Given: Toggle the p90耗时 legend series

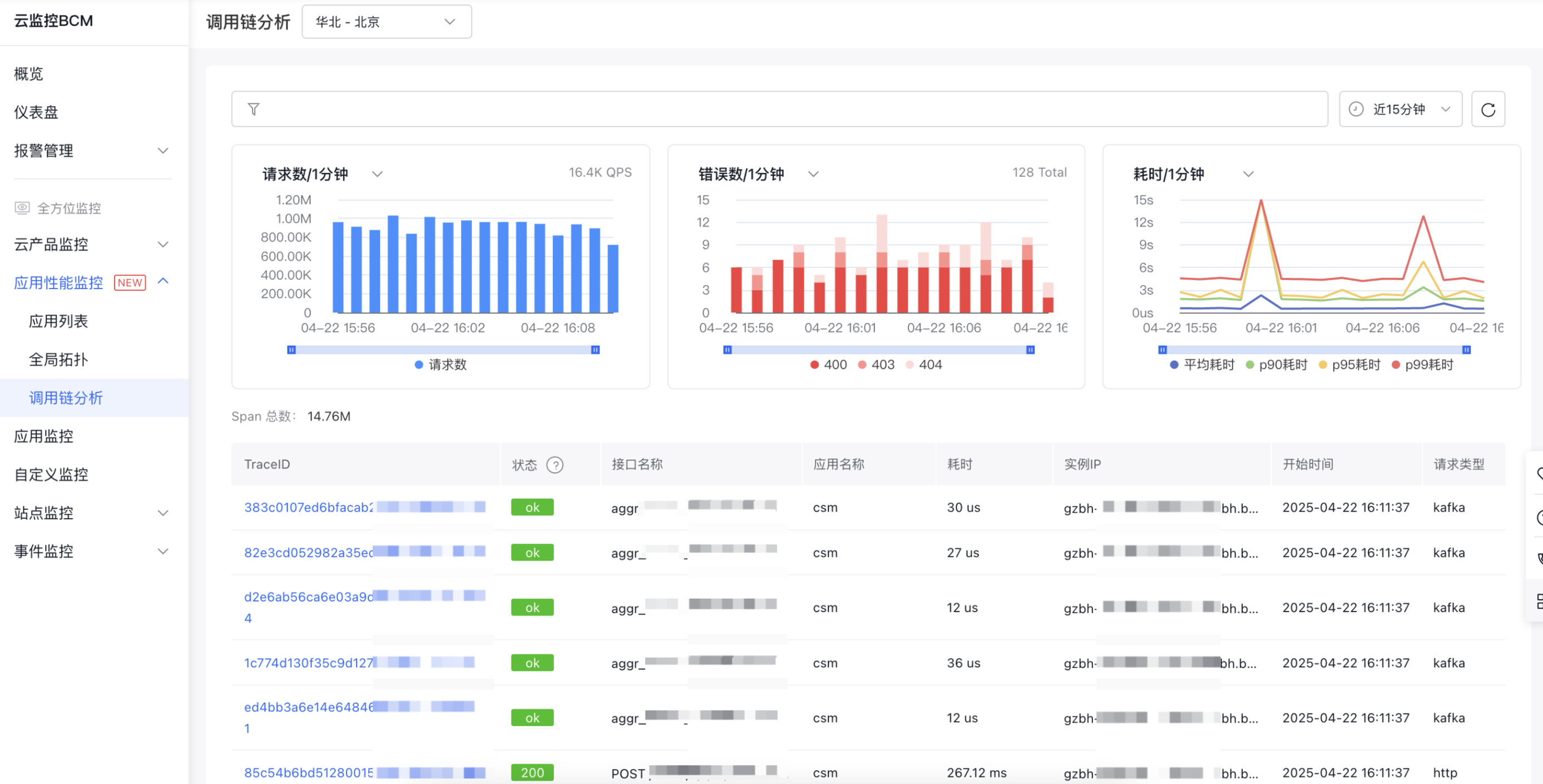Looking at the screenshot, I should click(x=1277, y=365).
